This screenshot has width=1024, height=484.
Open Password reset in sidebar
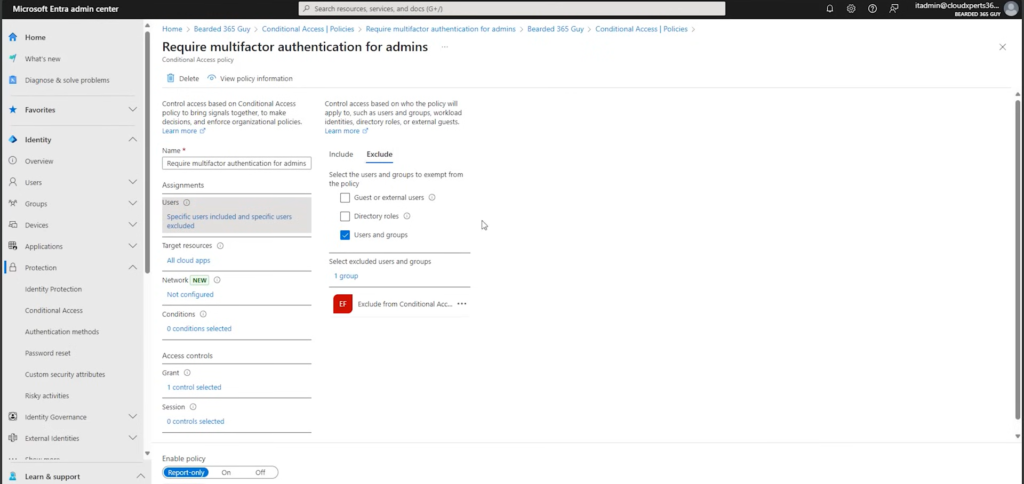pyautogui.click(x=48, y=353)
